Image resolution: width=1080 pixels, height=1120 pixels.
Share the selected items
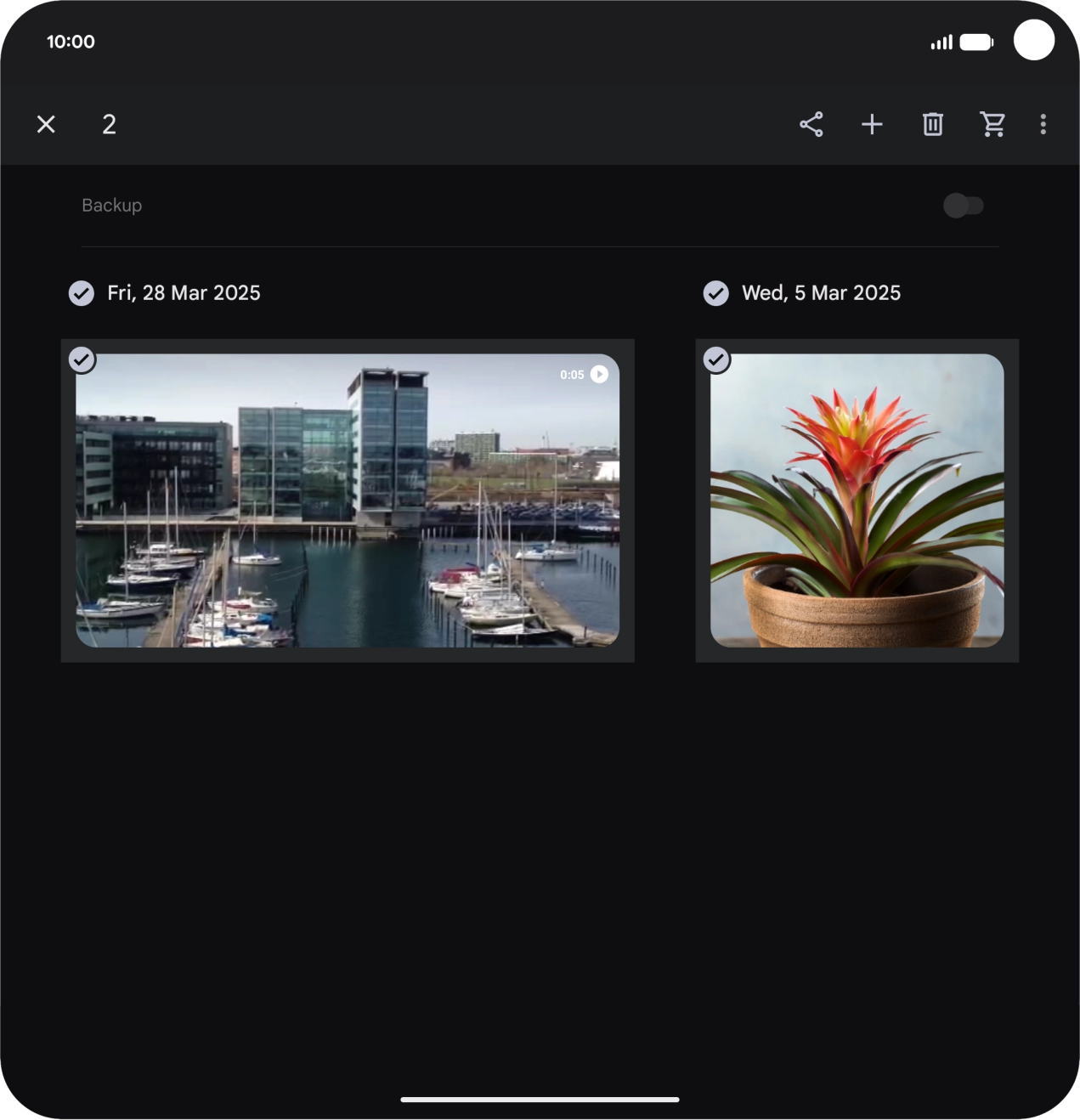[x=811, y=124]
